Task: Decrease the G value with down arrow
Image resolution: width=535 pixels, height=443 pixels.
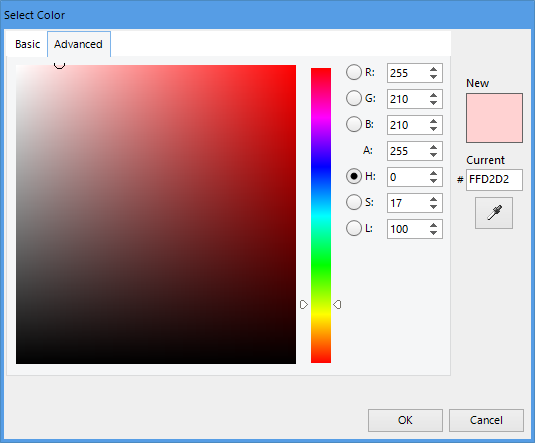Action: pyautogui.click(x=433, y=103)
